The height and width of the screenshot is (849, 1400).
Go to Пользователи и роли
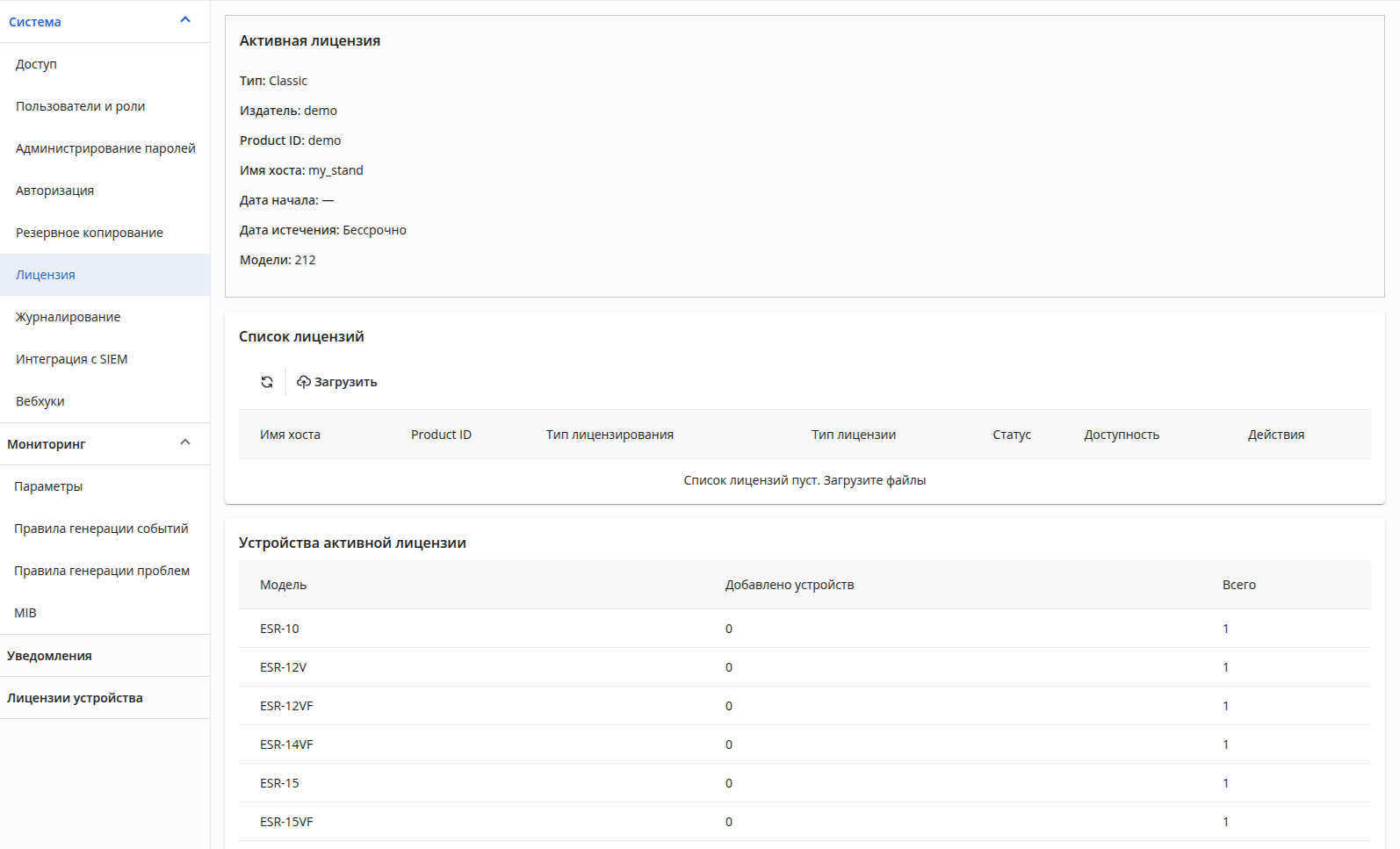coord(105,106)
